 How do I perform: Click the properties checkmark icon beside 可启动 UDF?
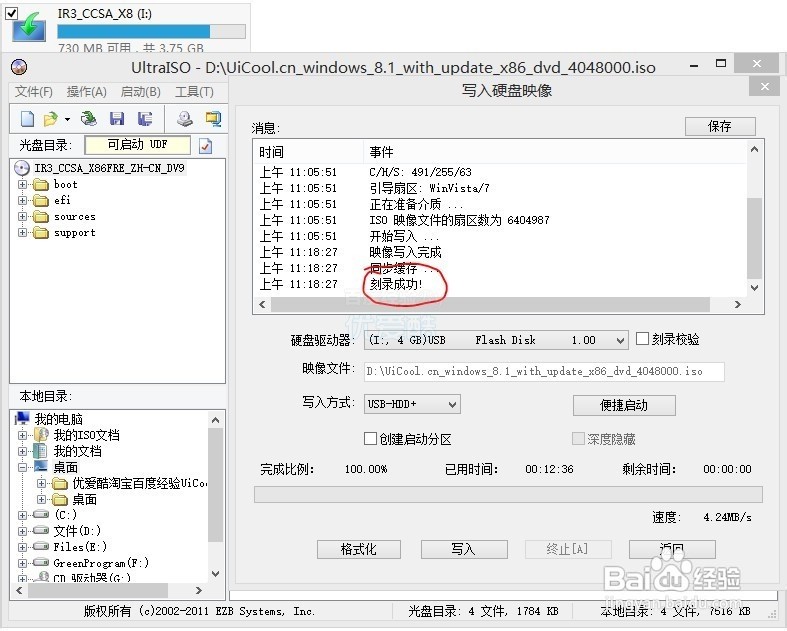pyautogui.click(x=205, y=146)
